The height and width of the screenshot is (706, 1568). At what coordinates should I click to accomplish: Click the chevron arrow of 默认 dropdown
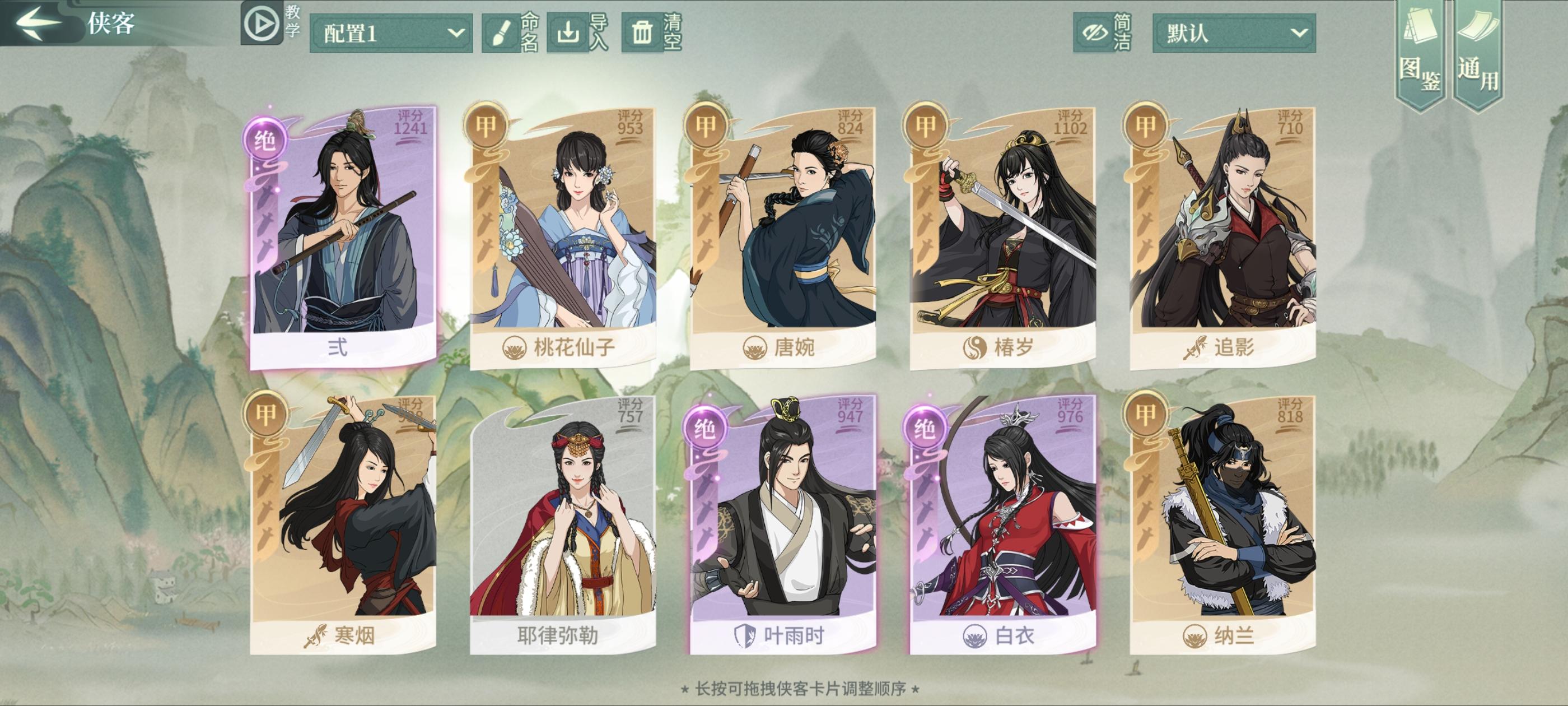pyautogui.click(x=1298, y=33)
